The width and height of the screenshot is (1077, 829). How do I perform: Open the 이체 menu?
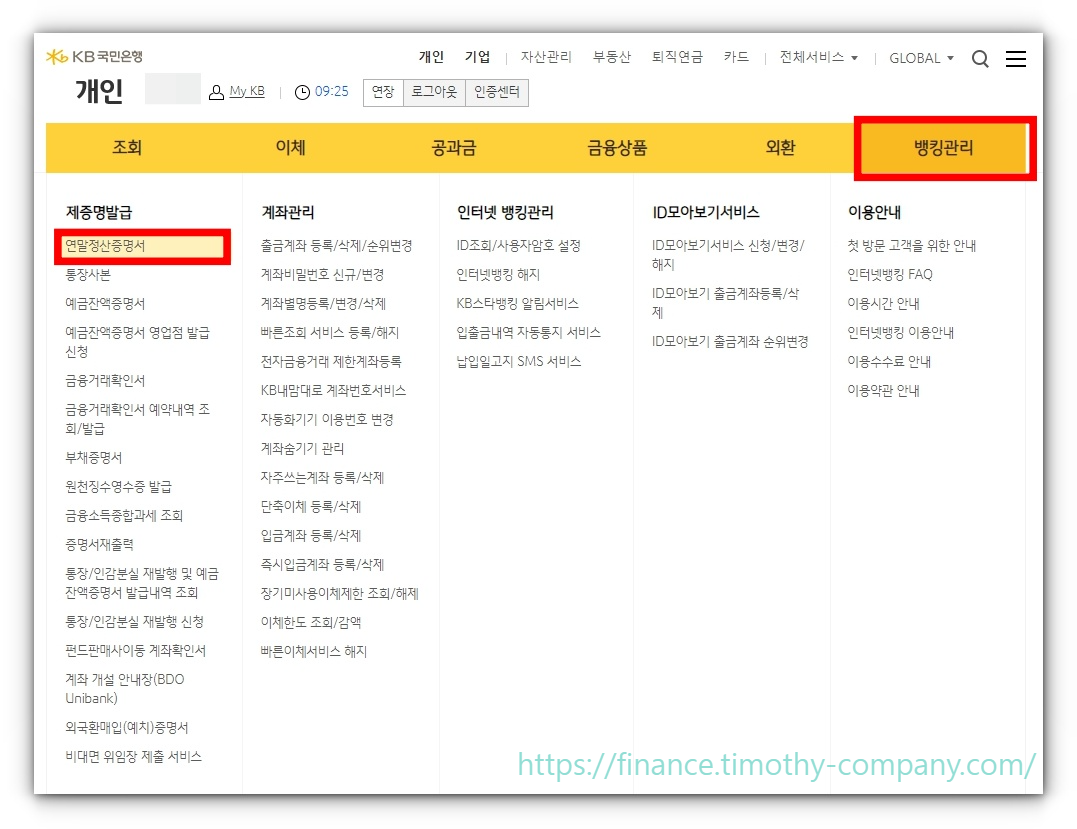[x=290, y=147]
